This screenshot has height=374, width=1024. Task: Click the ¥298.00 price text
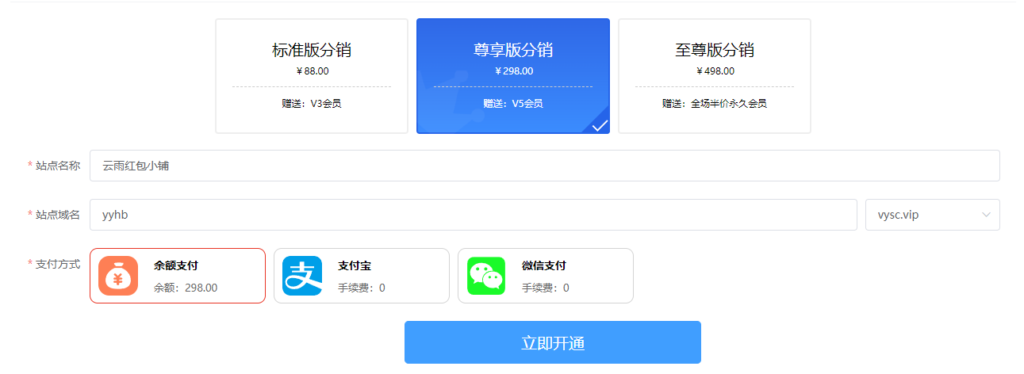(513, 71)
